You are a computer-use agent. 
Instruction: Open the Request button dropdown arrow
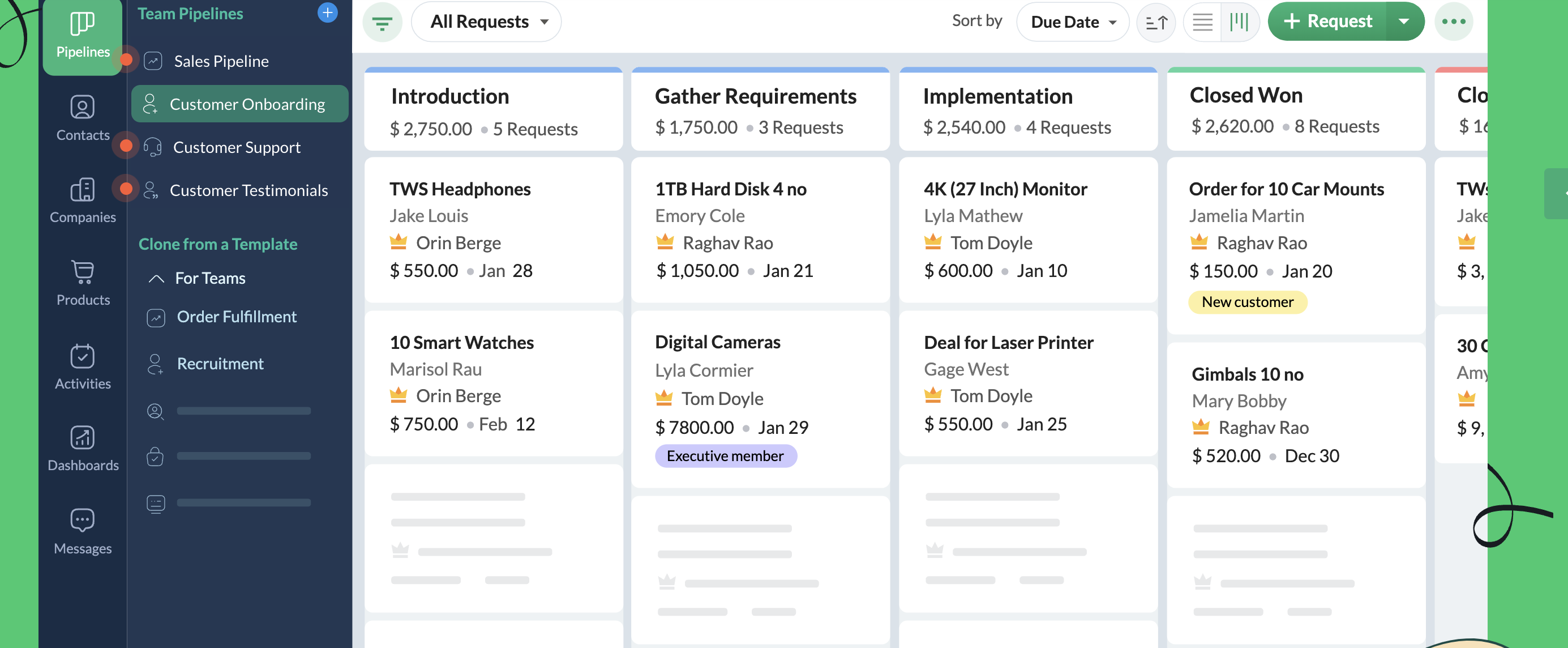click(x=1404, y=22)
